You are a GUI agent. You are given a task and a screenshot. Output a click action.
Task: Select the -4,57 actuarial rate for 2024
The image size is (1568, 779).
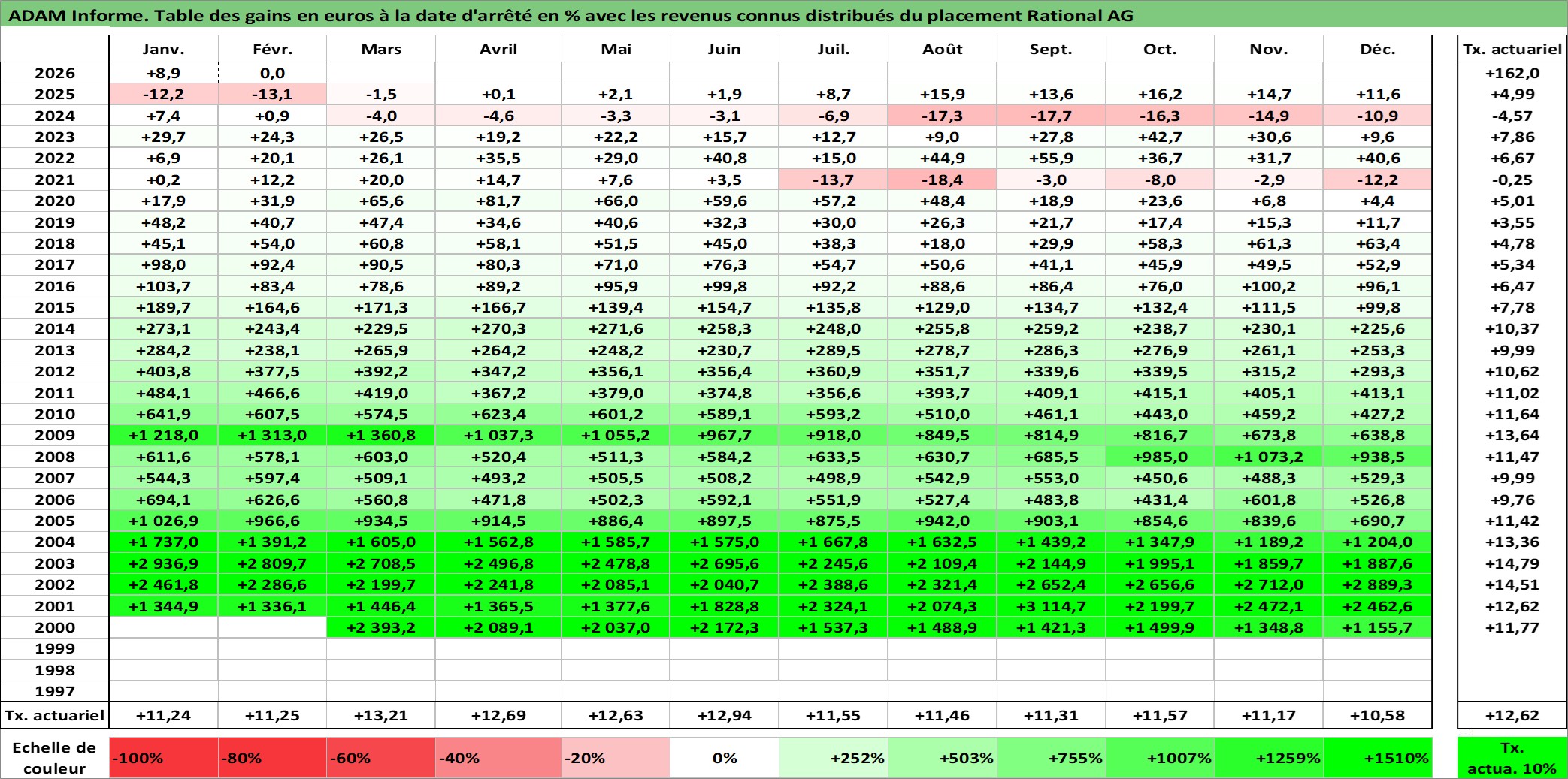point(1512,116)
